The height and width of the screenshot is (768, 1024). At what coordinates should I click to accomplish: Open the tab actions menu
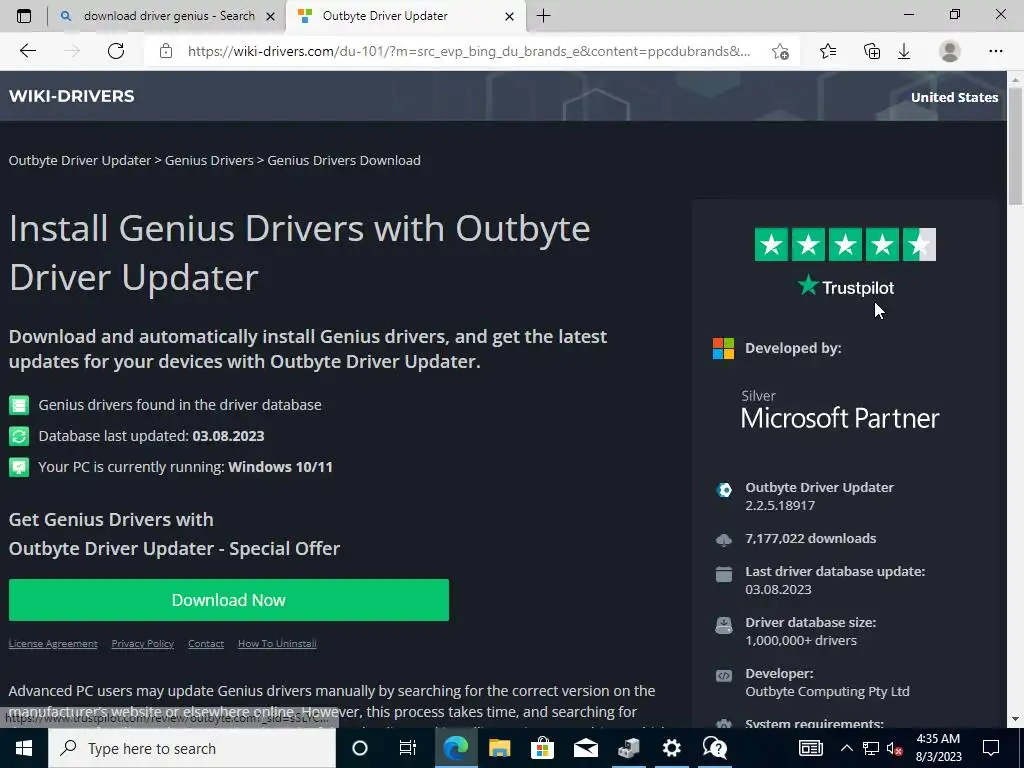(24, 16)
